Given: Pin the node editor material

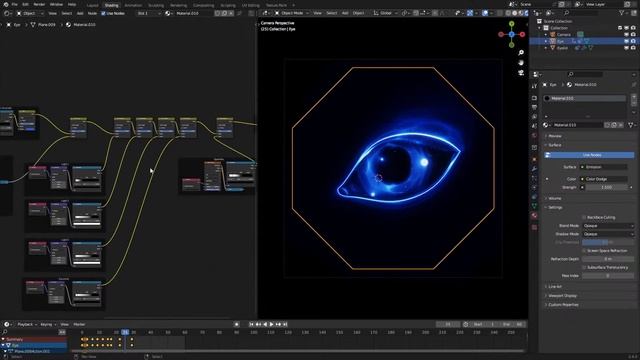Looking at the screenshot, I should tap(239, 13).
